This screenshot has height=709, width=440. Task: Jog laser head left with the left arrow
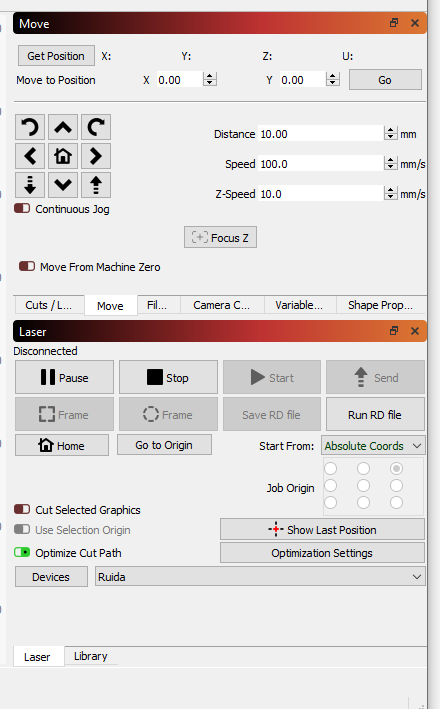coord(30,156)
